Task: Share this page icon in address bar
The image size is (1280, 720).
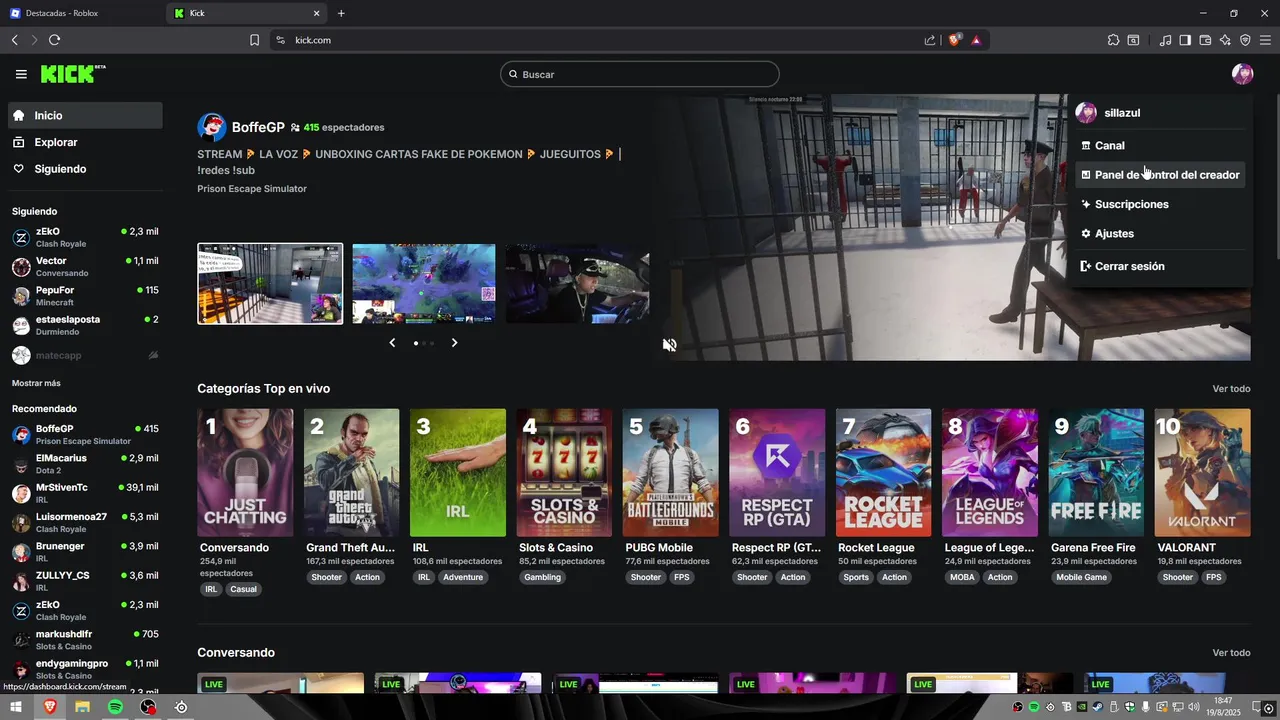Action: pyautogui.click(x=930, y=40)
